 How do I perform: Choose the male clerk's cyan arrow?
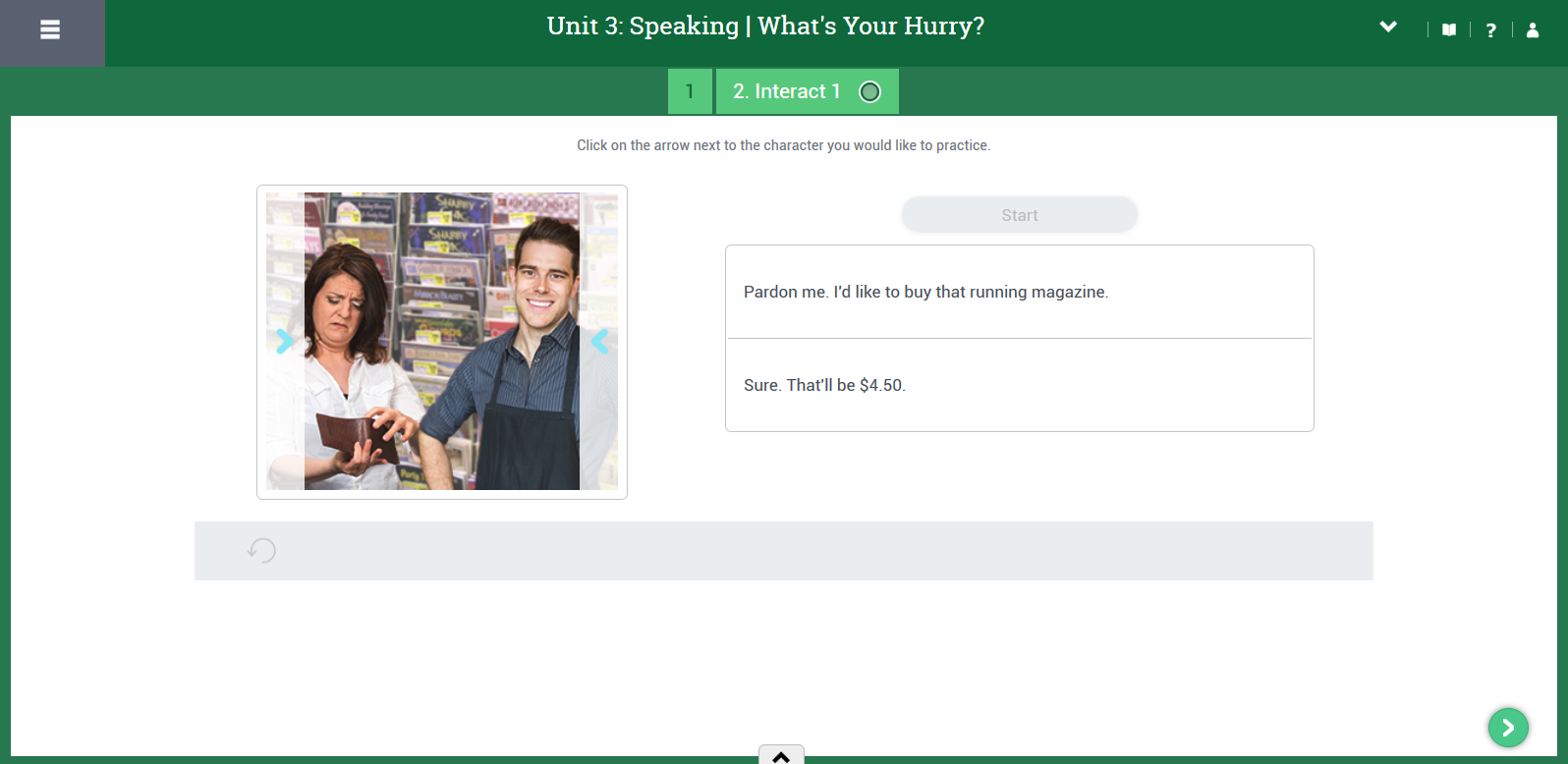pyautogui.click(x=599, y=341)
